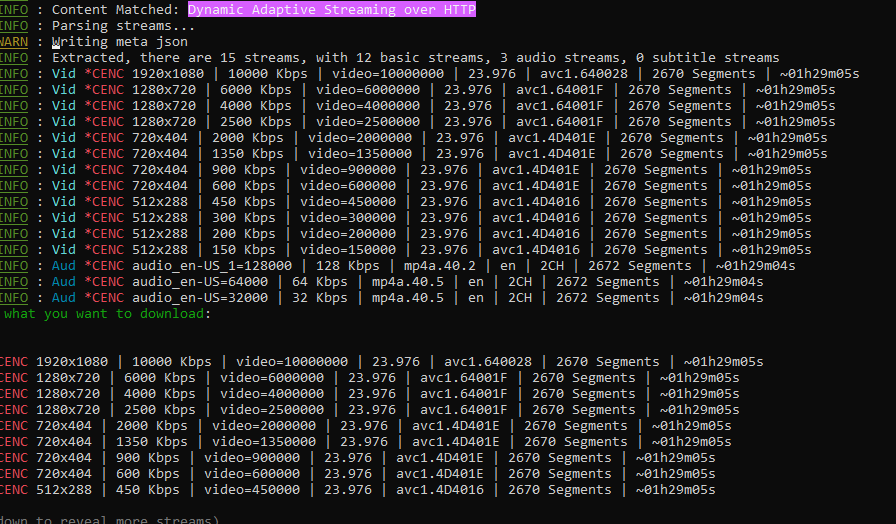Screen dimensions: 896x524
Task: Click 'video=900000' in the INFO Vid log row
Action: click(348, 170)
